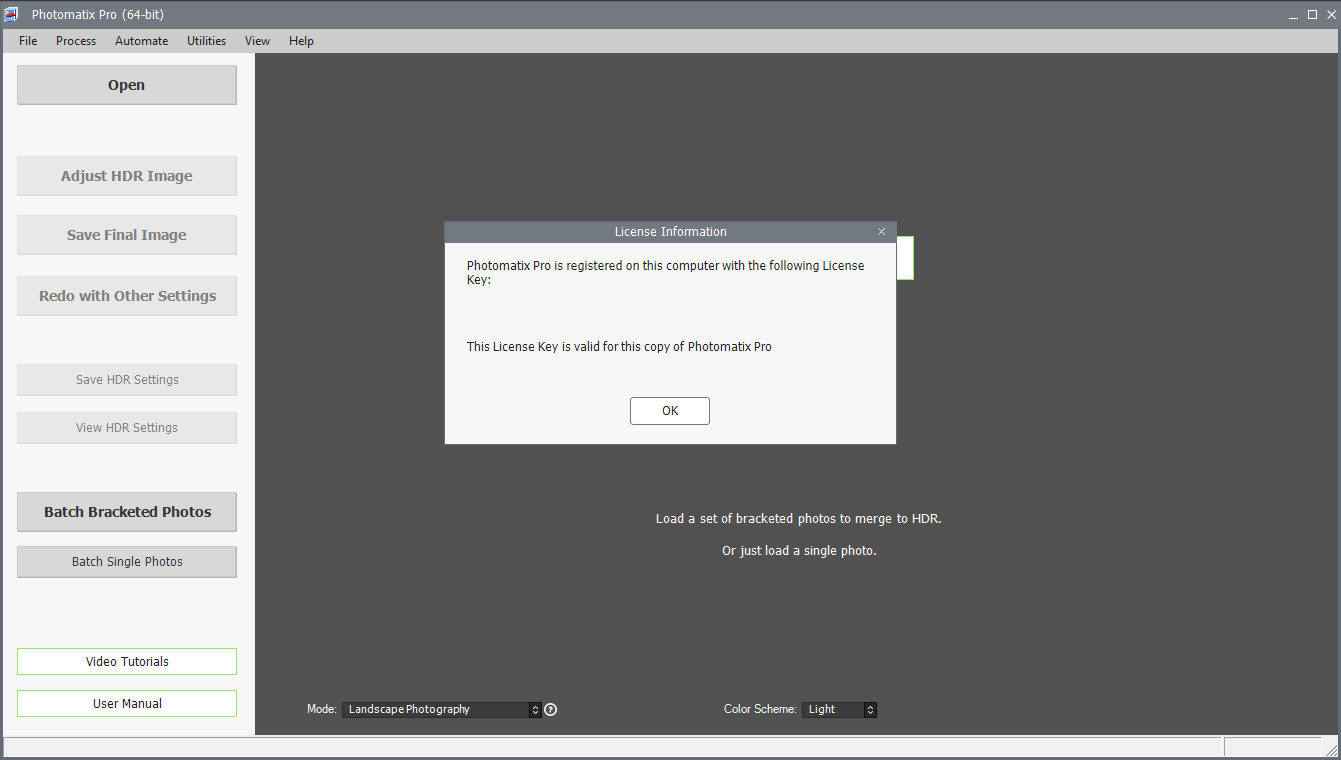Open the Utilities menu
Screen dimensions: 1341x760
(207, 41)
